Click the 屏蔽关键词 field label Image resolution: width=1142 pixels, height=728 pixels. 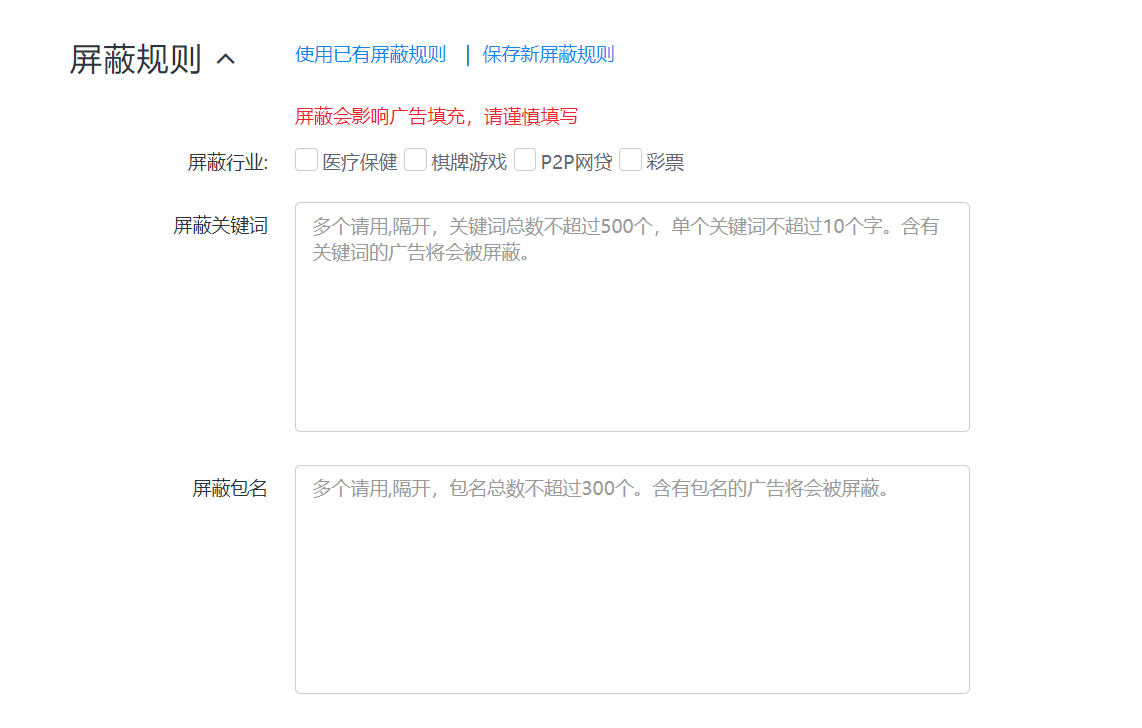[220, 226]
